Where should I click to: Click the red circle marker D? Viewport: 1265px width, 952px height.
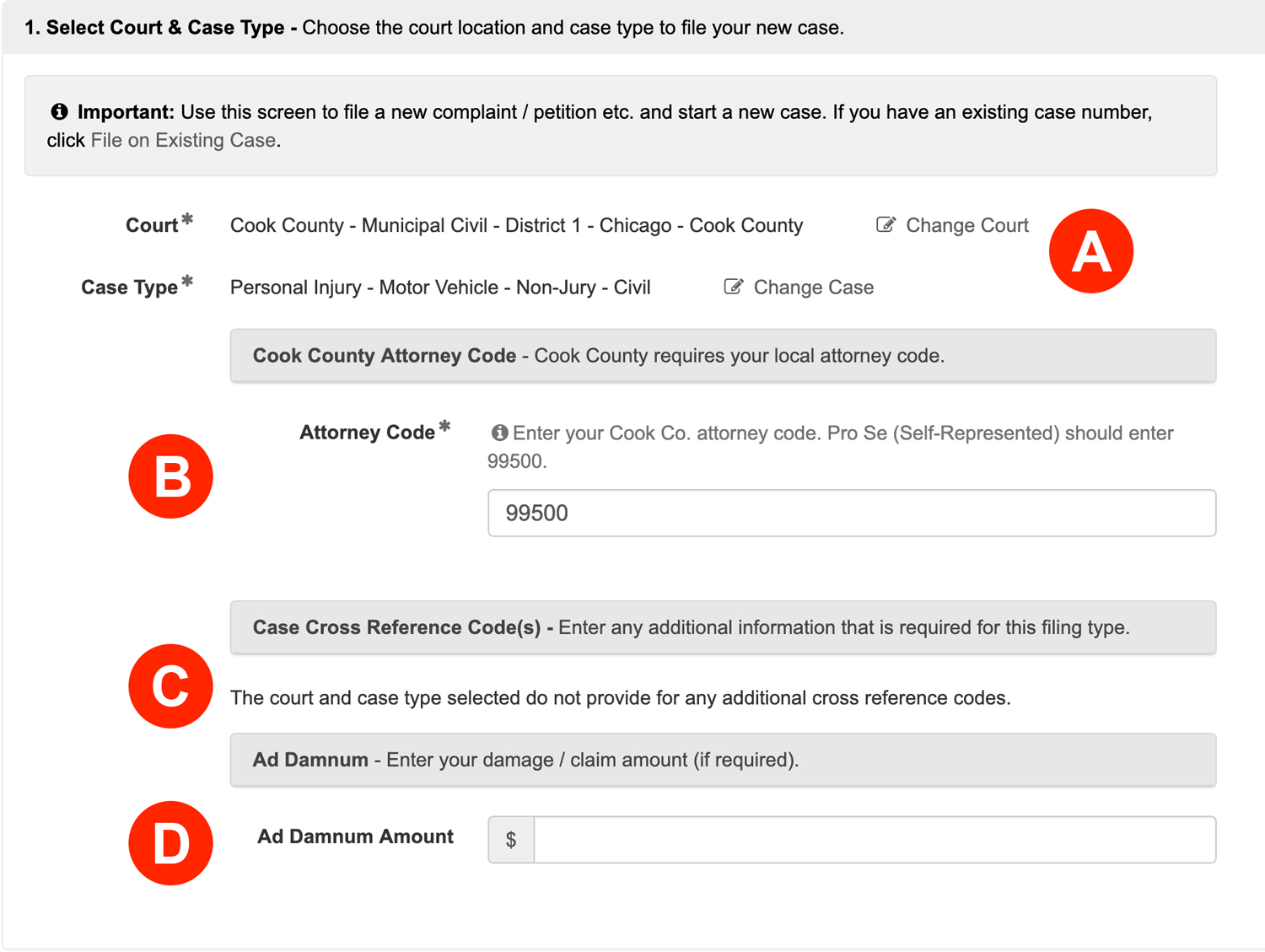170,842
